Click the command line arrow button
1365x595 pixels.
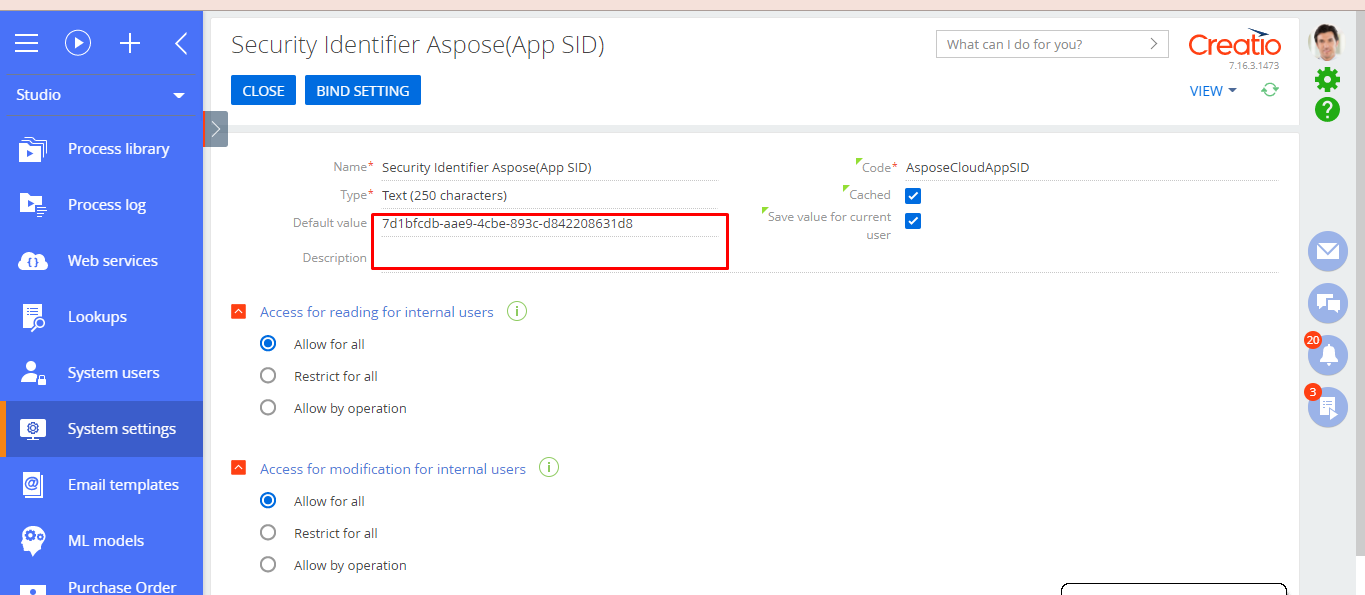coord(1154,44)
